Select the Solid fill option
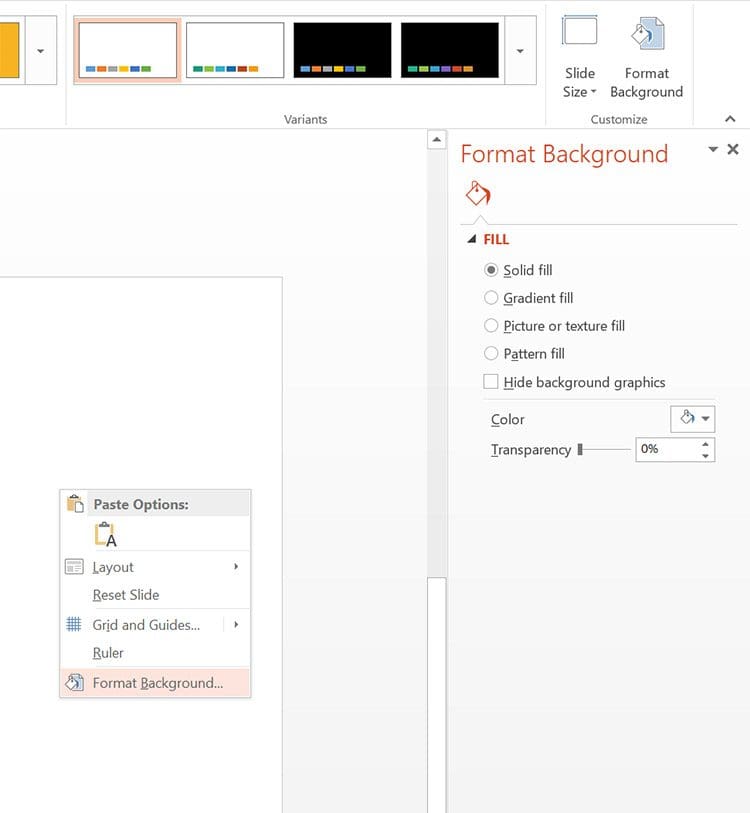 pyautogui.click(x=491, y=269)
